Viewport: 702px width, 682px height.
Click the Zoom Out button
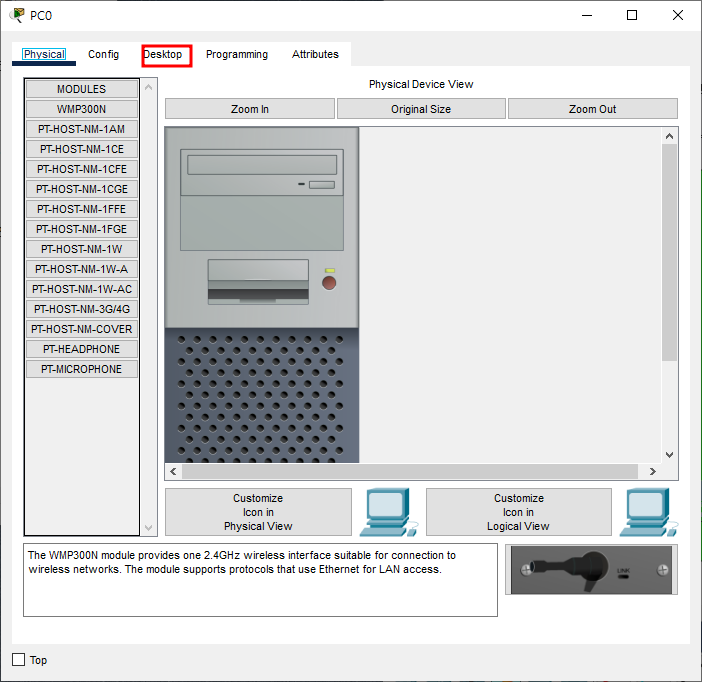[592, 109]
